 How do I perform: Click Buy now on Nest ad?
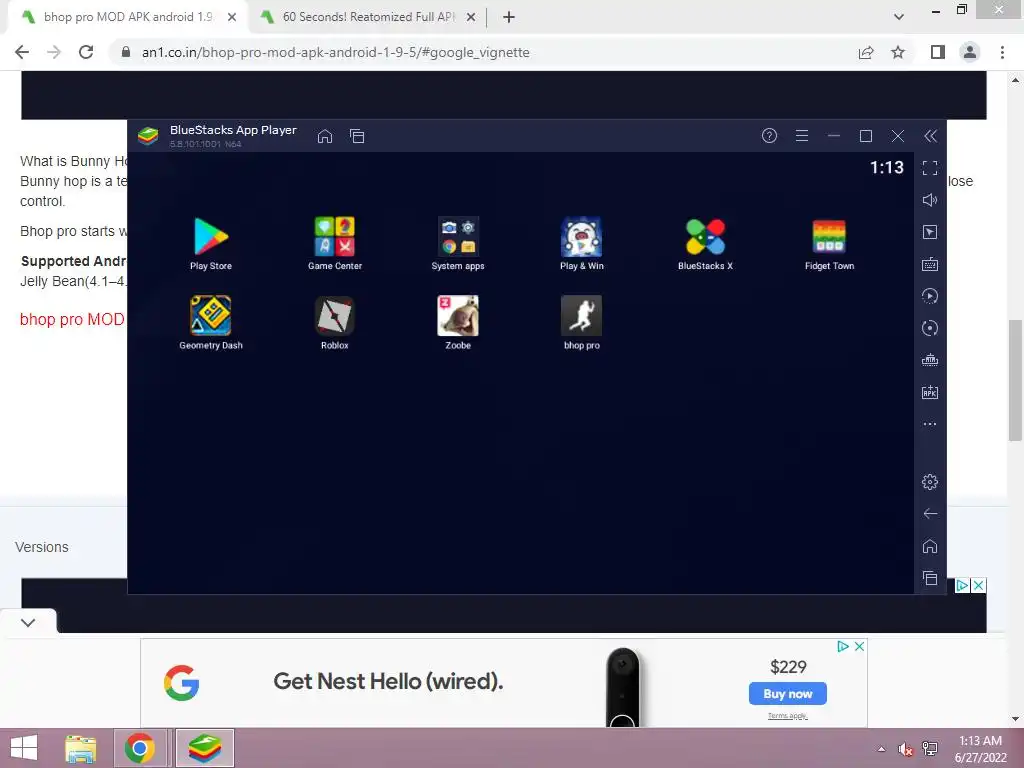tap(788, 694)
